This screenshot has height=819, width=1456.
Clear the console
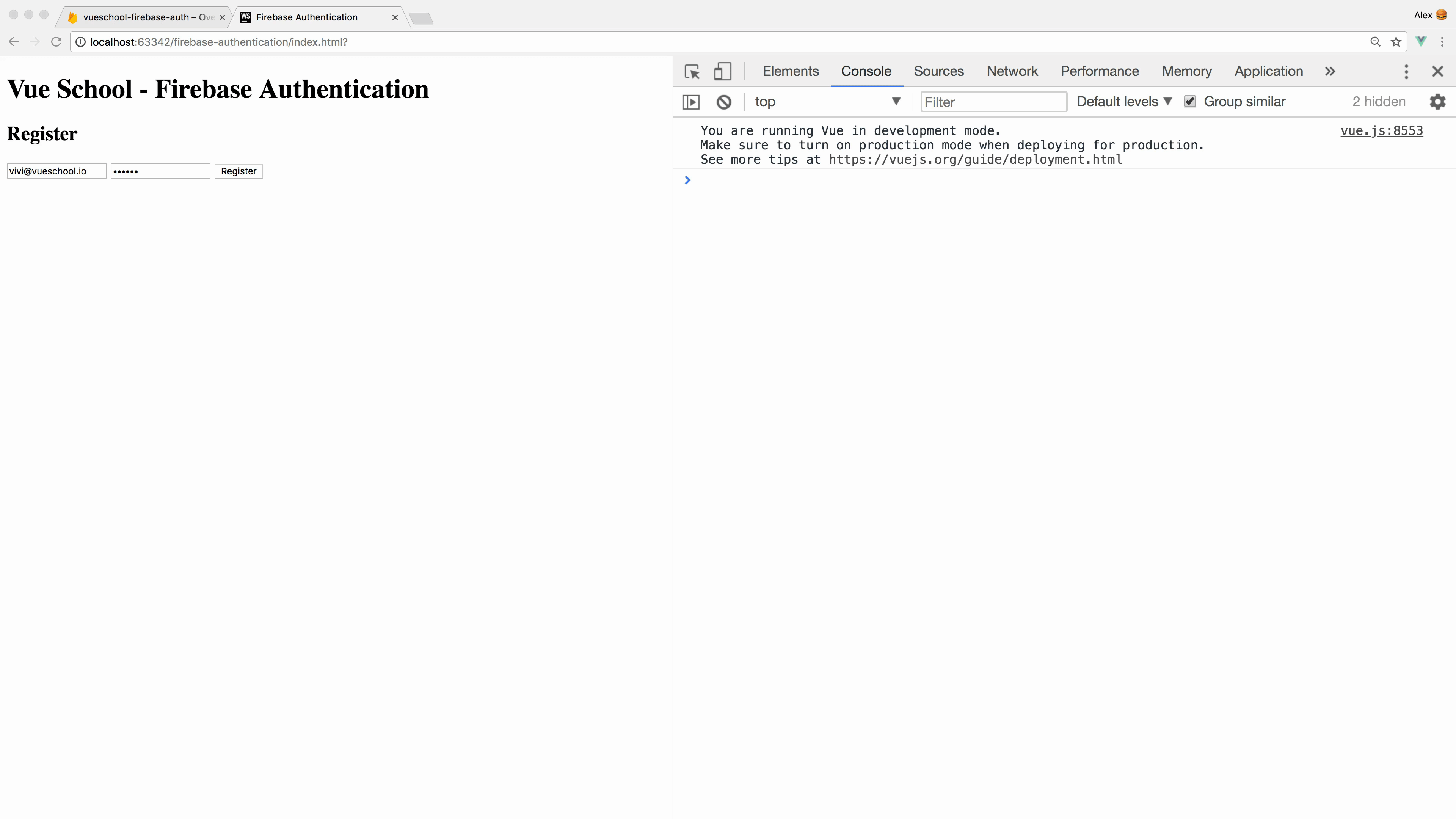[724, 102]
